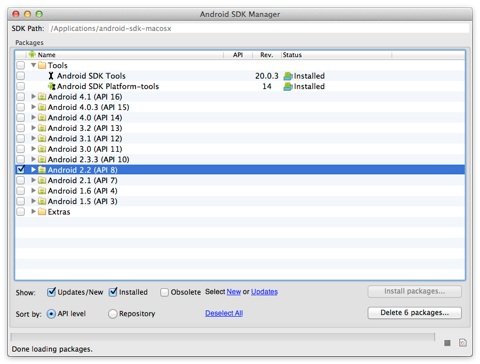
Task: Click the stop operation square icon
Action: click(447, 343)
